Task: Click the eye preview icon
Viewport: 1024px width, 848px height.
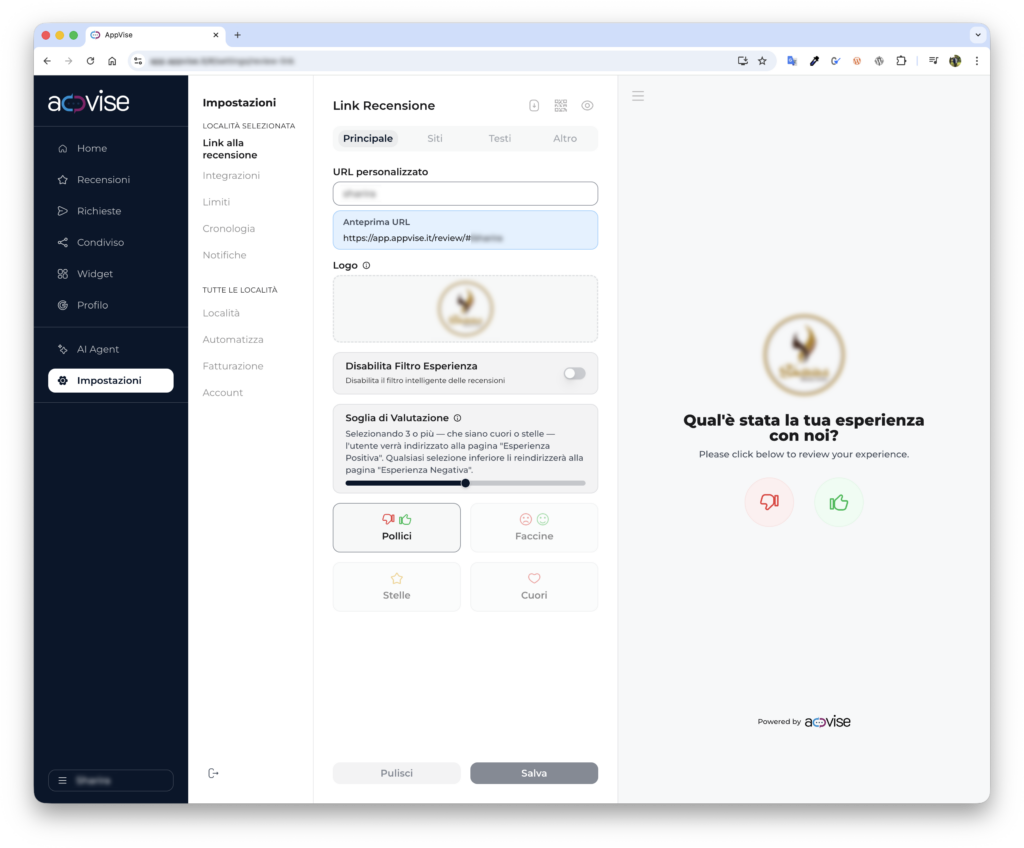Action: click(587, 106)
